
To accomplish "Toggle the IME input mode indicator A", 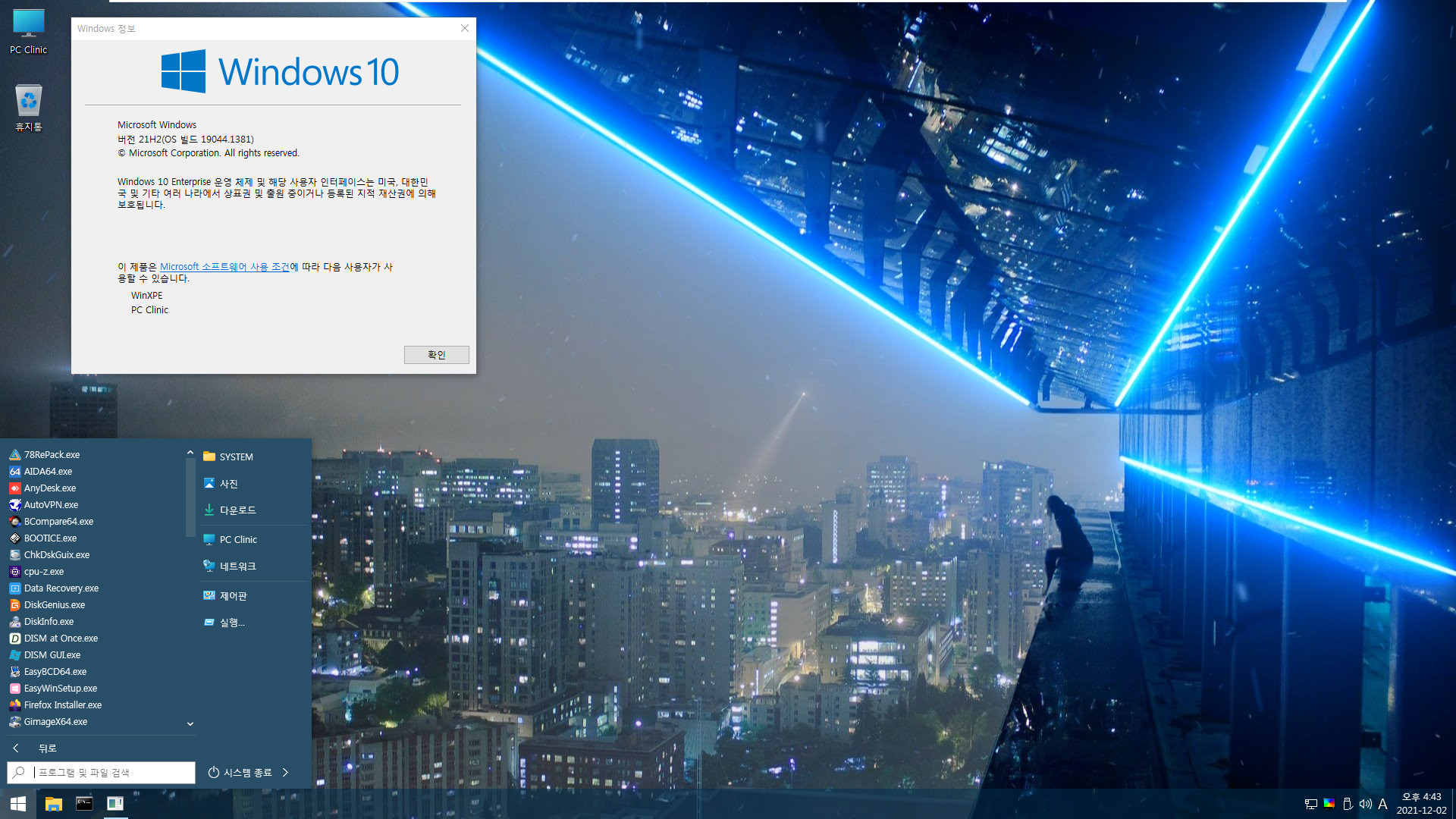I will pyautogui.click(x=1382, y=804).
